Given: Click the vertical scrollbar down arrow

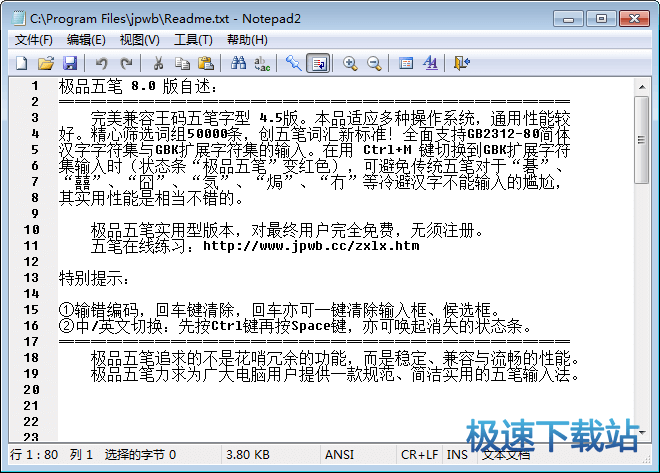Looking at the screenshot, I should click(643, 436).
